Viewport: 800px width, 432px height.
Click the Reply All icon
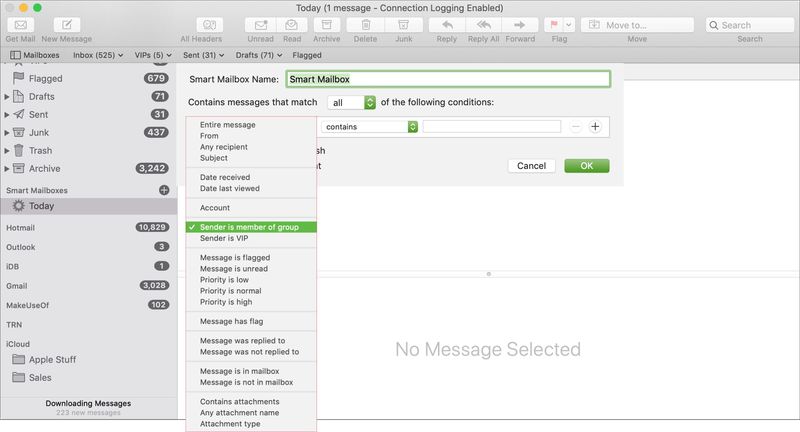coord(484,25)
